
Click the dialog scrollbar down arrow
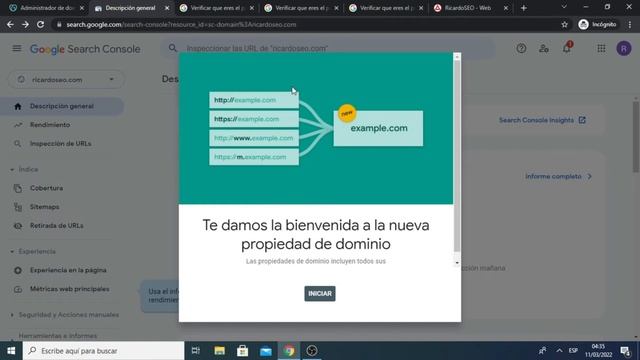[x=457, y=263]
